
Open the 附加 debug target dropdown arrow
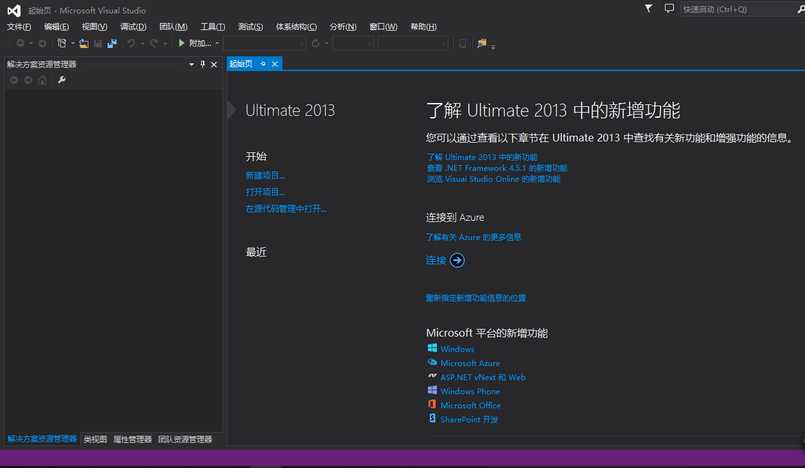(217, 44)
